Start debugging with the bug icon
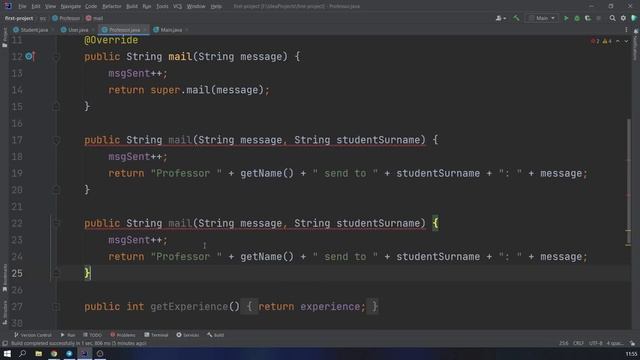 tap(577, 18)
